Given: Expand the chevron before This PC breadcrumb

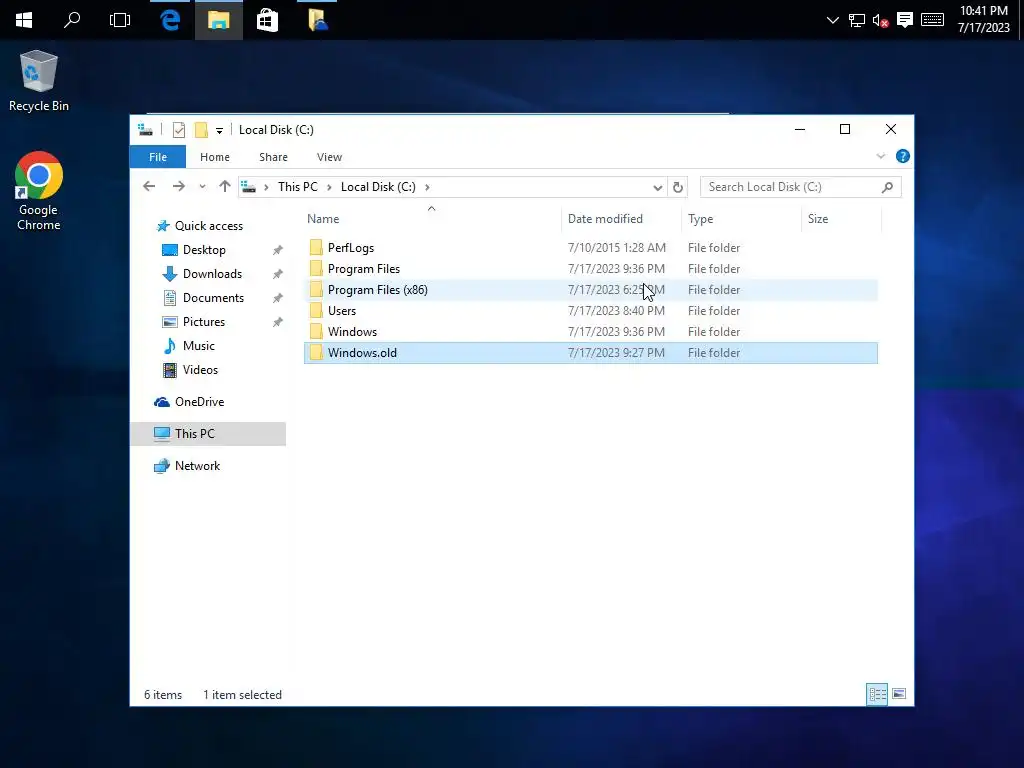Looking at the screenshot, I should point(266,187).
